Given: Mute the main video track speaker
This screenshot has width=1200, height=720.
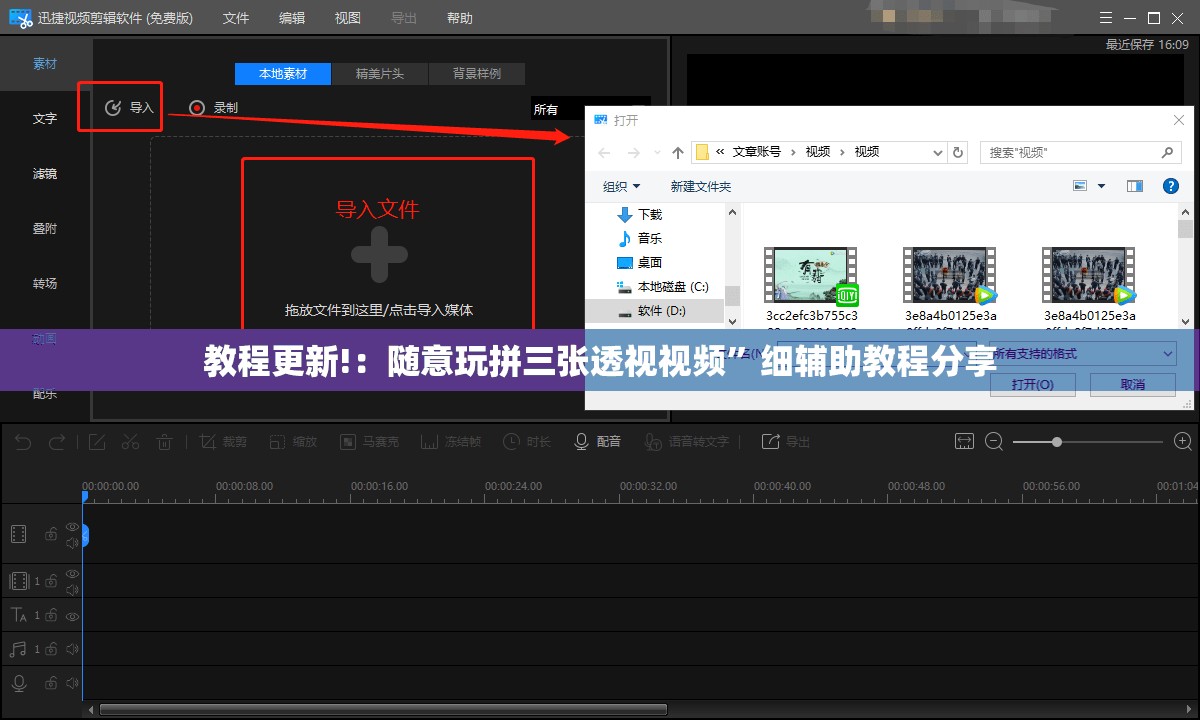Looking at the screenshot, I should (x=72, y=543).
